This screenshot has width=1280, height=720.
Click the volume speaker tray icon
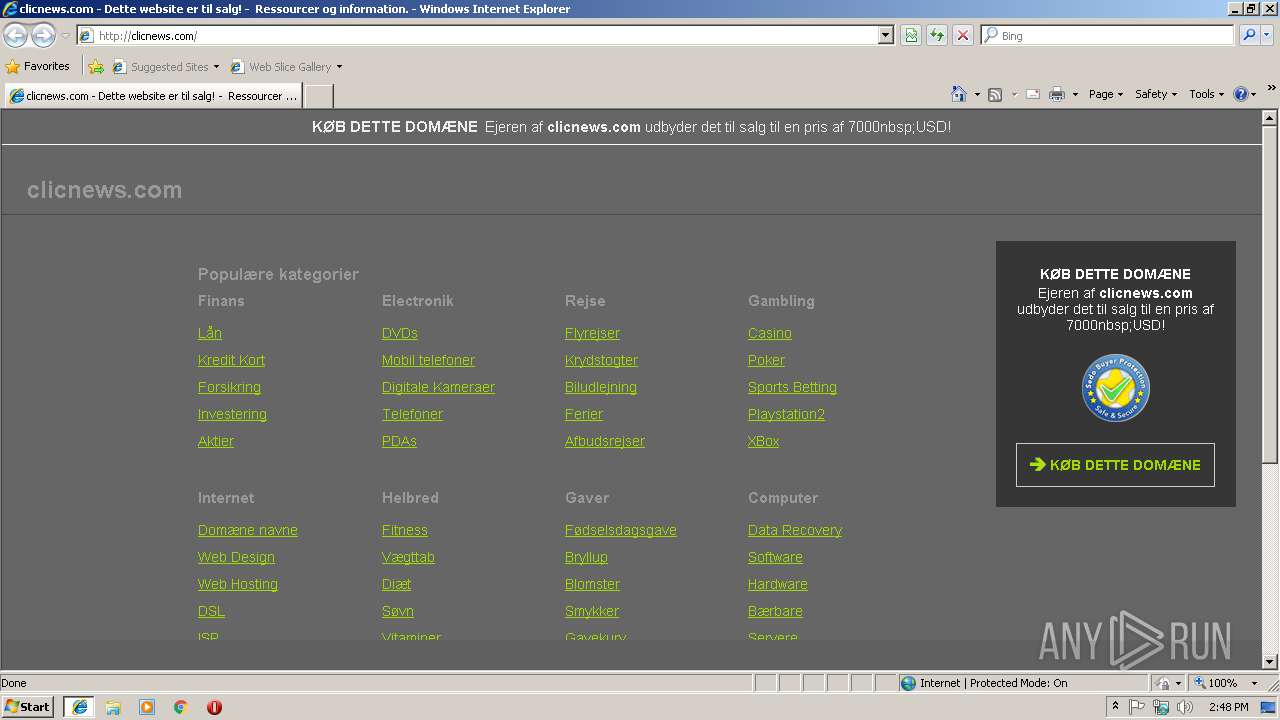(x=1185, y=707)
